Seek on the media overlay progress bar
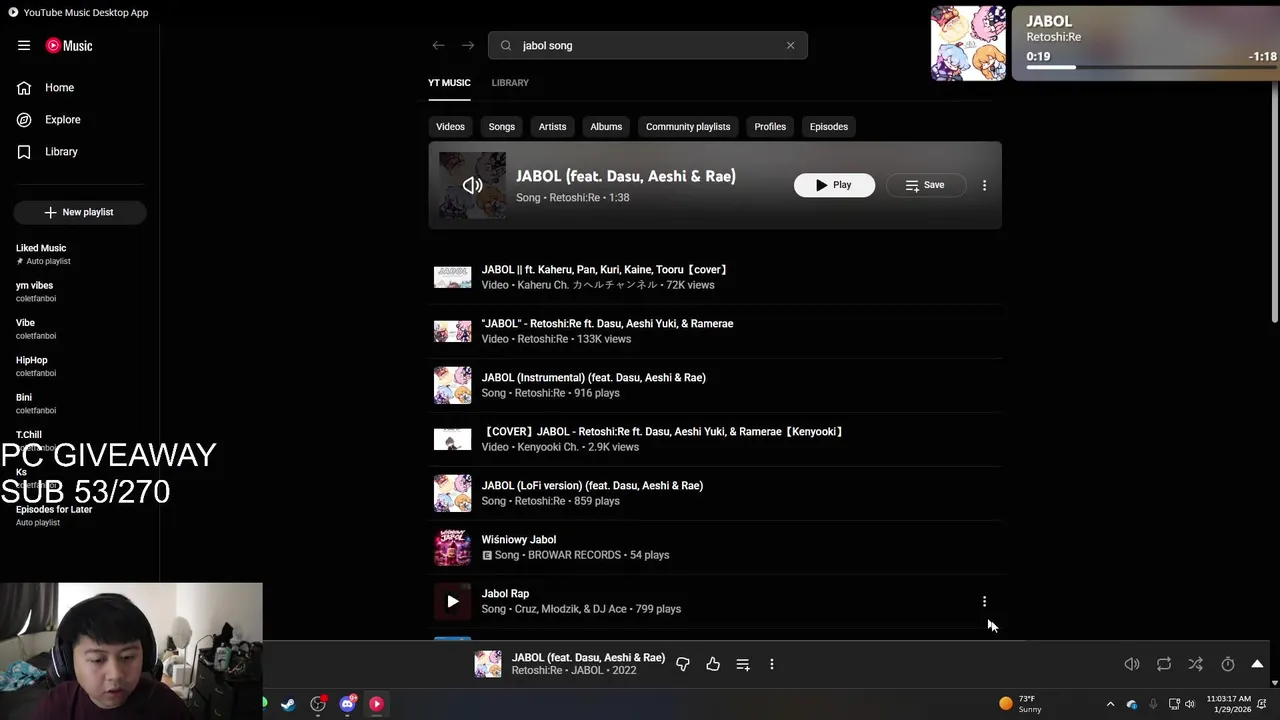 click(x=1152, y=67)
